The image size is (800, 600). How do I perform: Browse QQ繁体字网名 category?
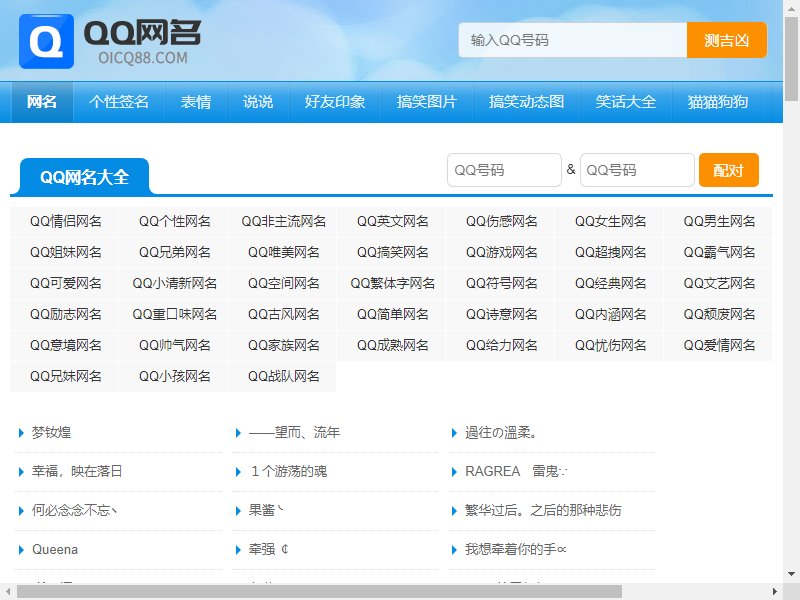[392, 283]
